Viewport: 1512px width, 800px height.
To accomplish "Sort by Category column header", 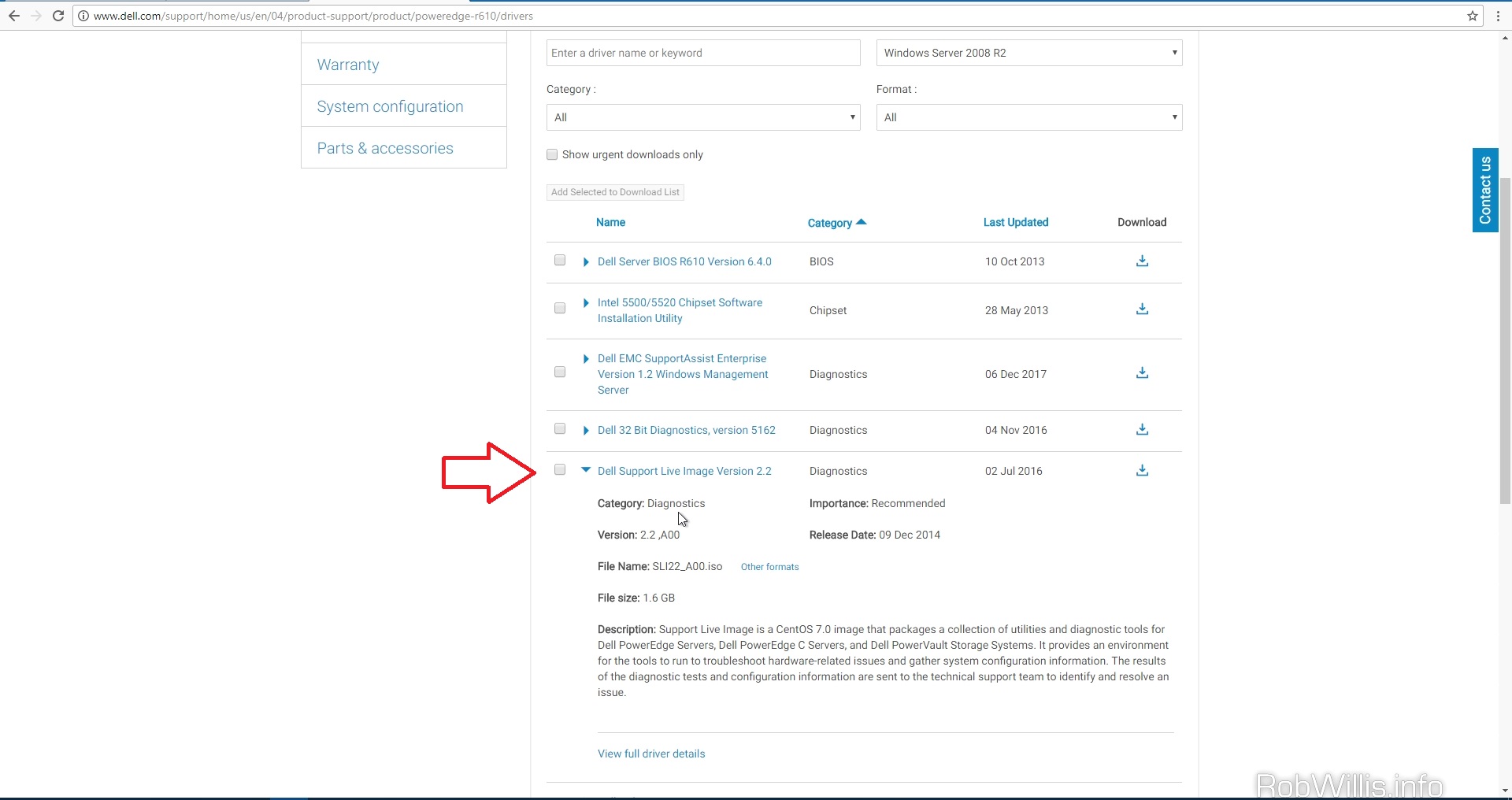I will point(830,223).
